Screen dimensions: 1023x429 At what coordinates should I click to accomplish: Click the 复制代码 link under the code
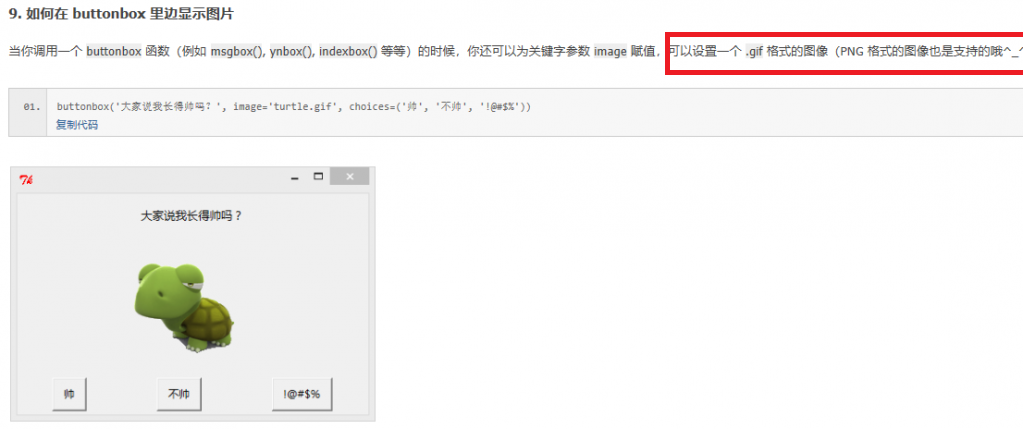point(77,125)
